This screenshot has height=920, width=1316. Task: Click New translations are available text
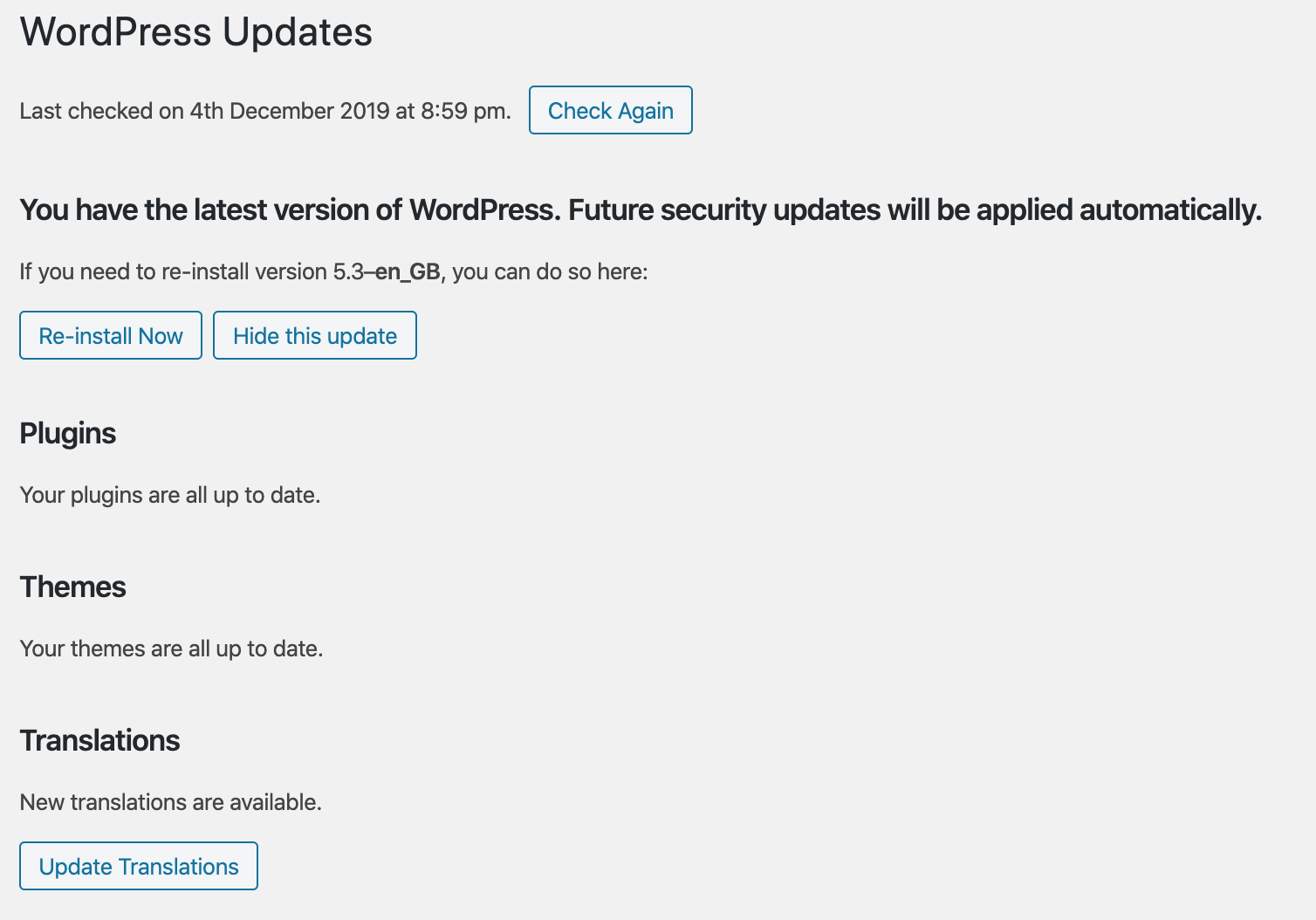(x=171, y=802)
